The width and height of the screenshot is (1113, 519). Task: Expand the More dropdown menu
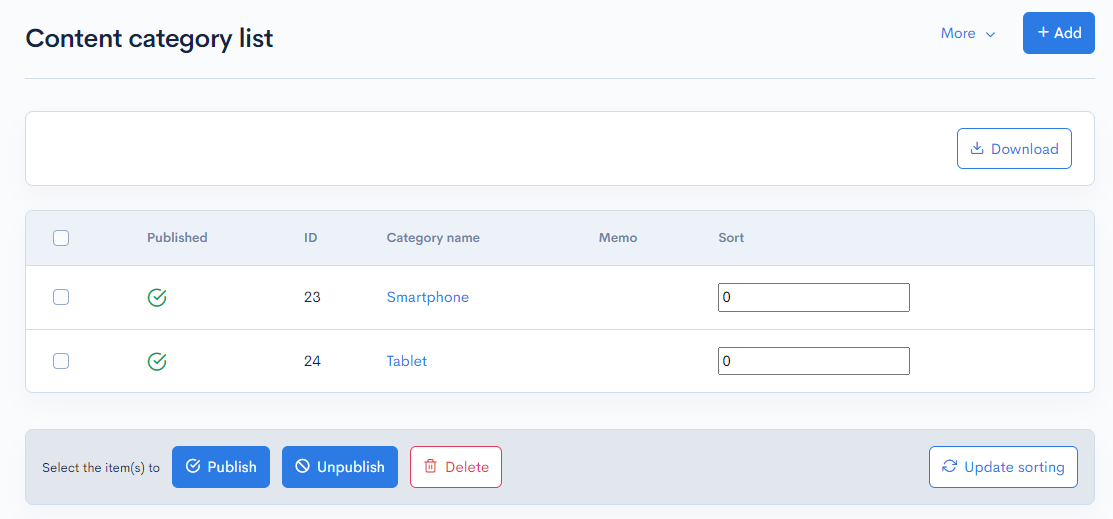tap(967, 33)
